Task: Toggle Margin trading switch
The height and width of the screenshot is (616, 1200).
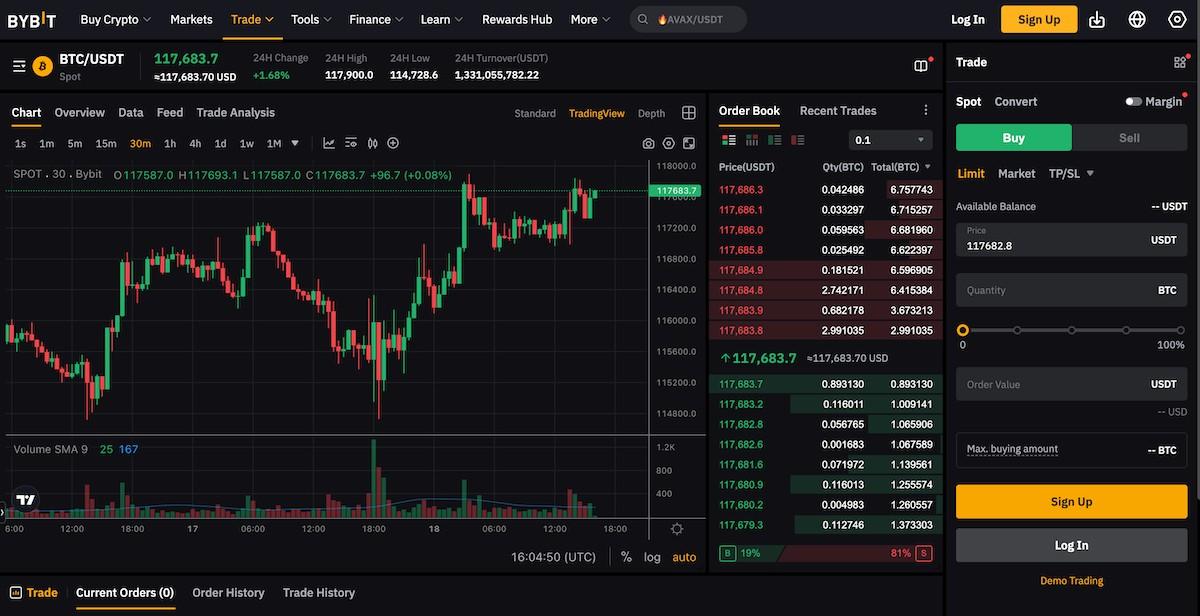Action: 1135,101
